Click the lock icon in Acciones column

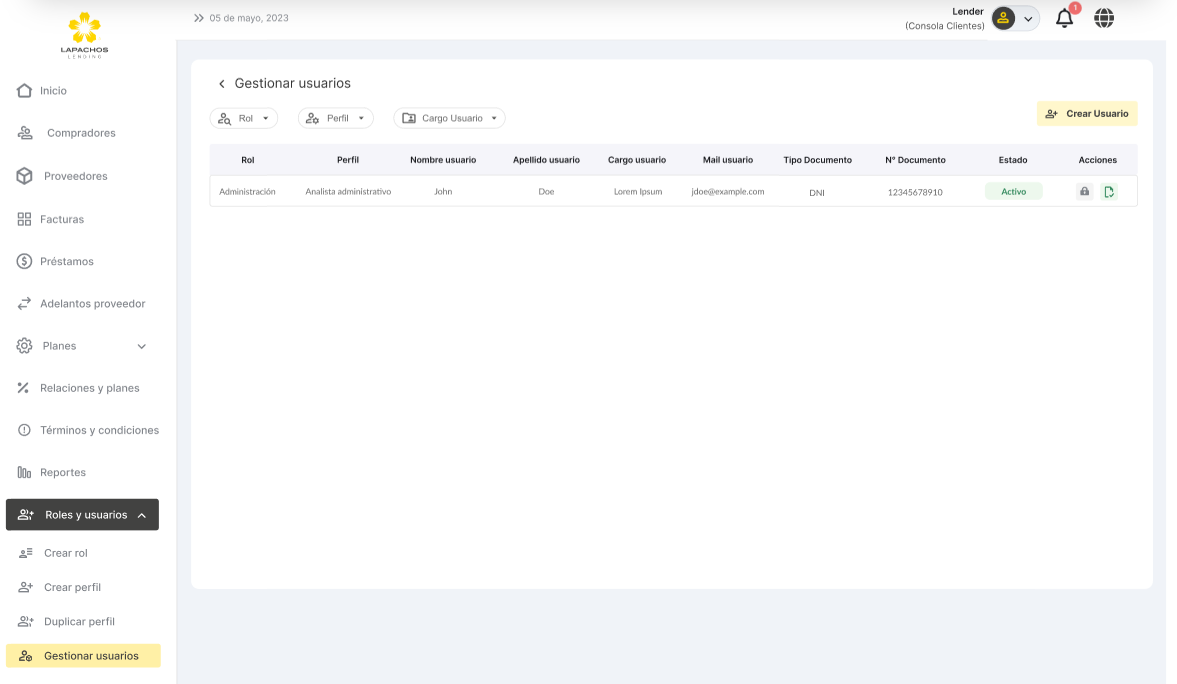(x=1084, y=191)
